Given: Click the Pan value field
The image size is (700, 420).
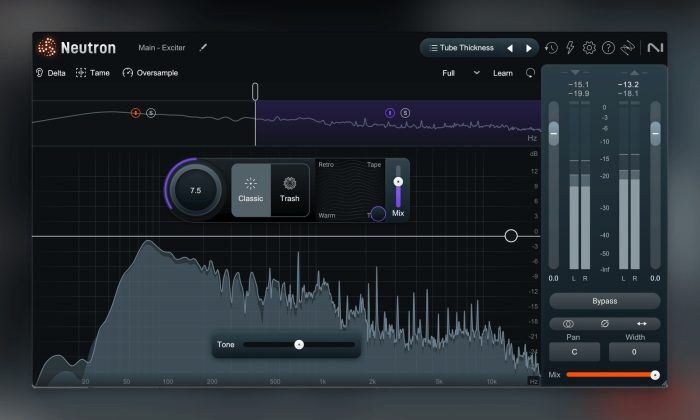Looking at the screenshot, I should click(574, 352).
